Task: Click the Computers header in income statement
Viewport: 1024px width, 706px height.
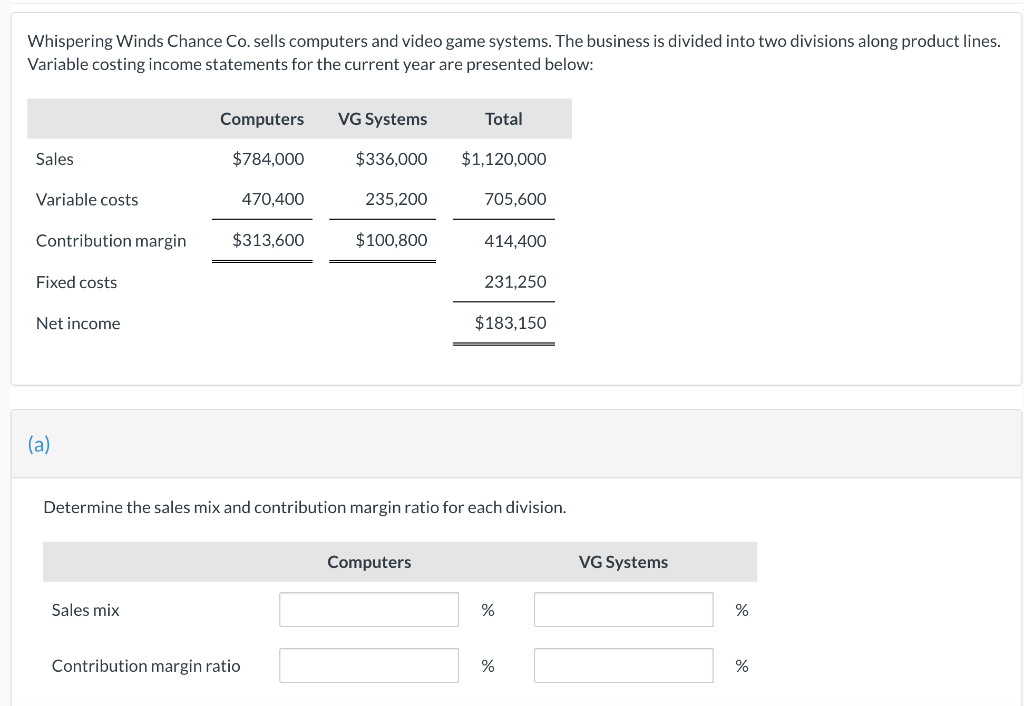Action: (262, 119)
